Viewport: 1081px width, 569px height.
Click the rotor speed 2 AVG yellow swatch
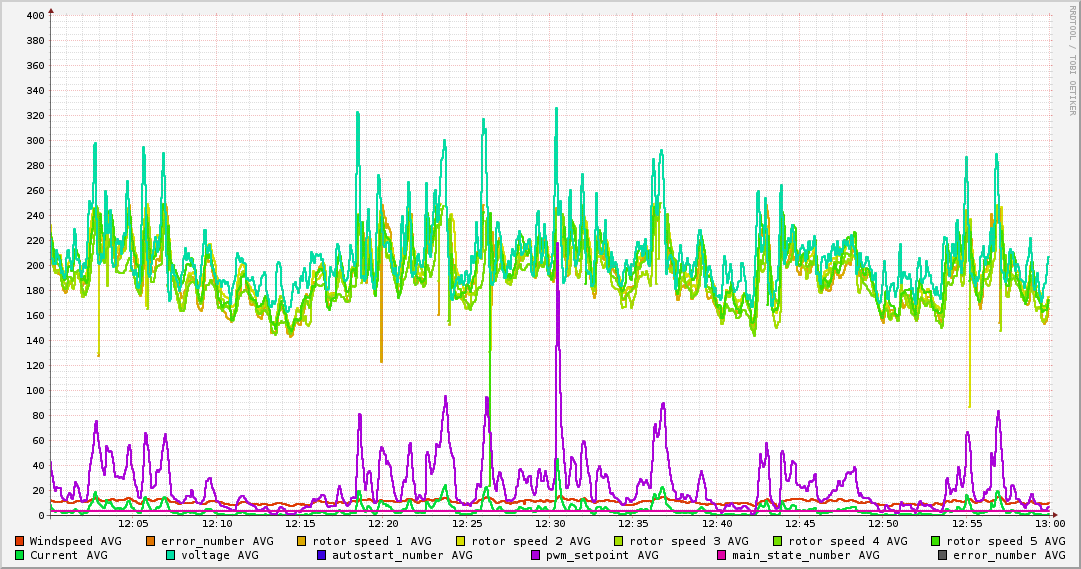[x=461, y=541]
